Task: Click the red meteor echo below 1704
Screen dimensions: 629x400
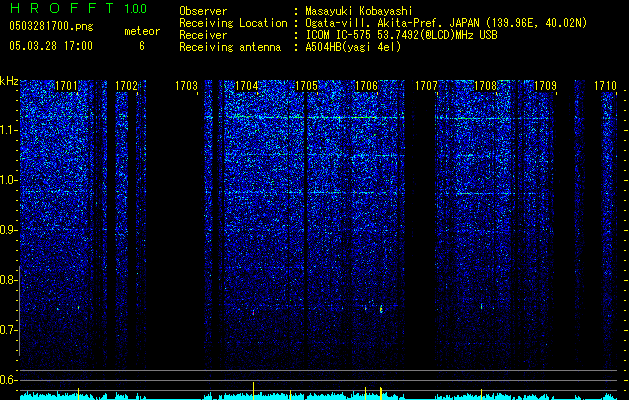Action: tap(254, 312)
